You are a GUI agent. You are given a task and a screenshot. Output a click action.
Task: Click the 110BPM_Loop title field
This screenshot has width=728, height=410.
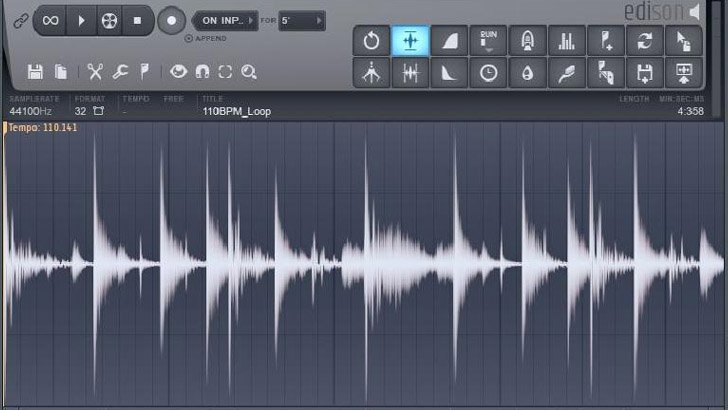pos(236,111)
